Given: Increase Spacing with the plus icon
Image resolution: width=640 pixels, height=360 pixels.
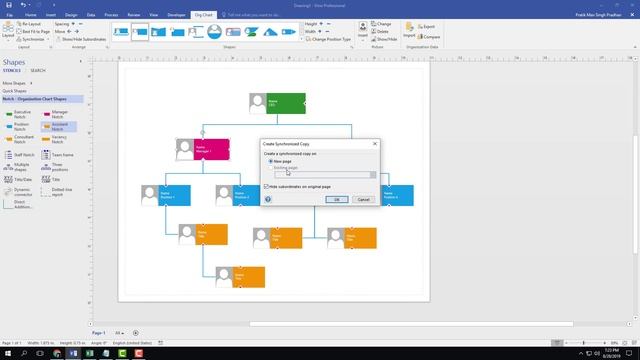Looking at the screenshot, I should [73, 24].
